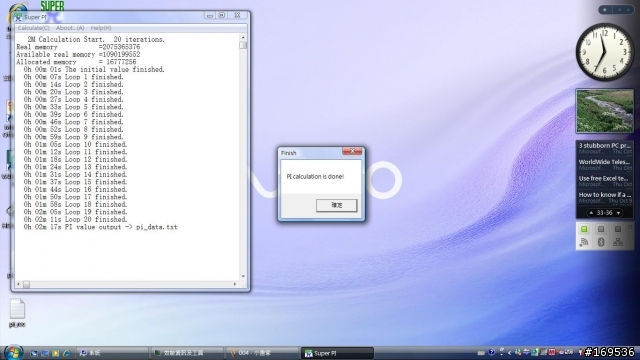Click Super PI vertical scrollbar thumb
640x360 pixels.
click(x=243, y=44)
